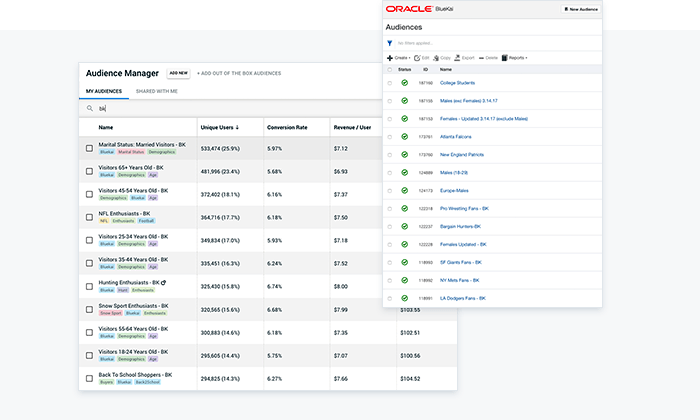This screenshot has width=700, height=420.
Task: Click the Add New button
Action: point(179,73)
